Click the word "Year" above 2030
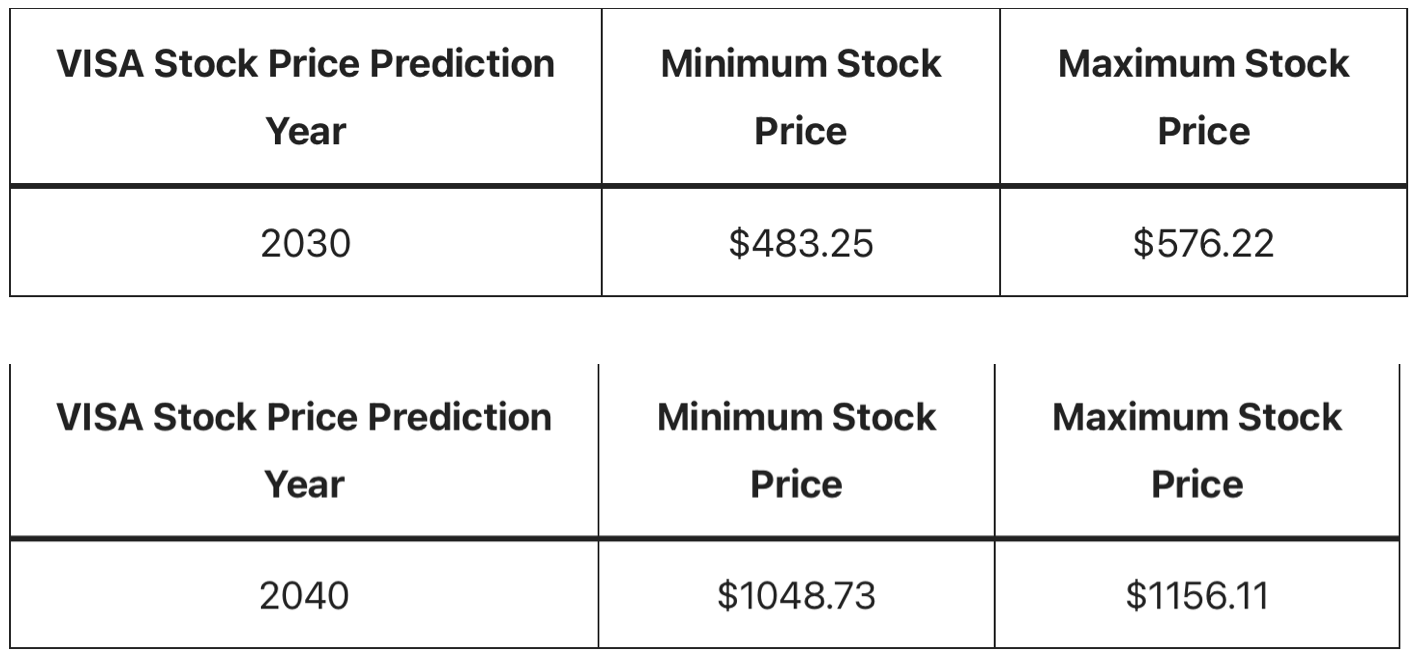1416x658 pixels. 305,132
